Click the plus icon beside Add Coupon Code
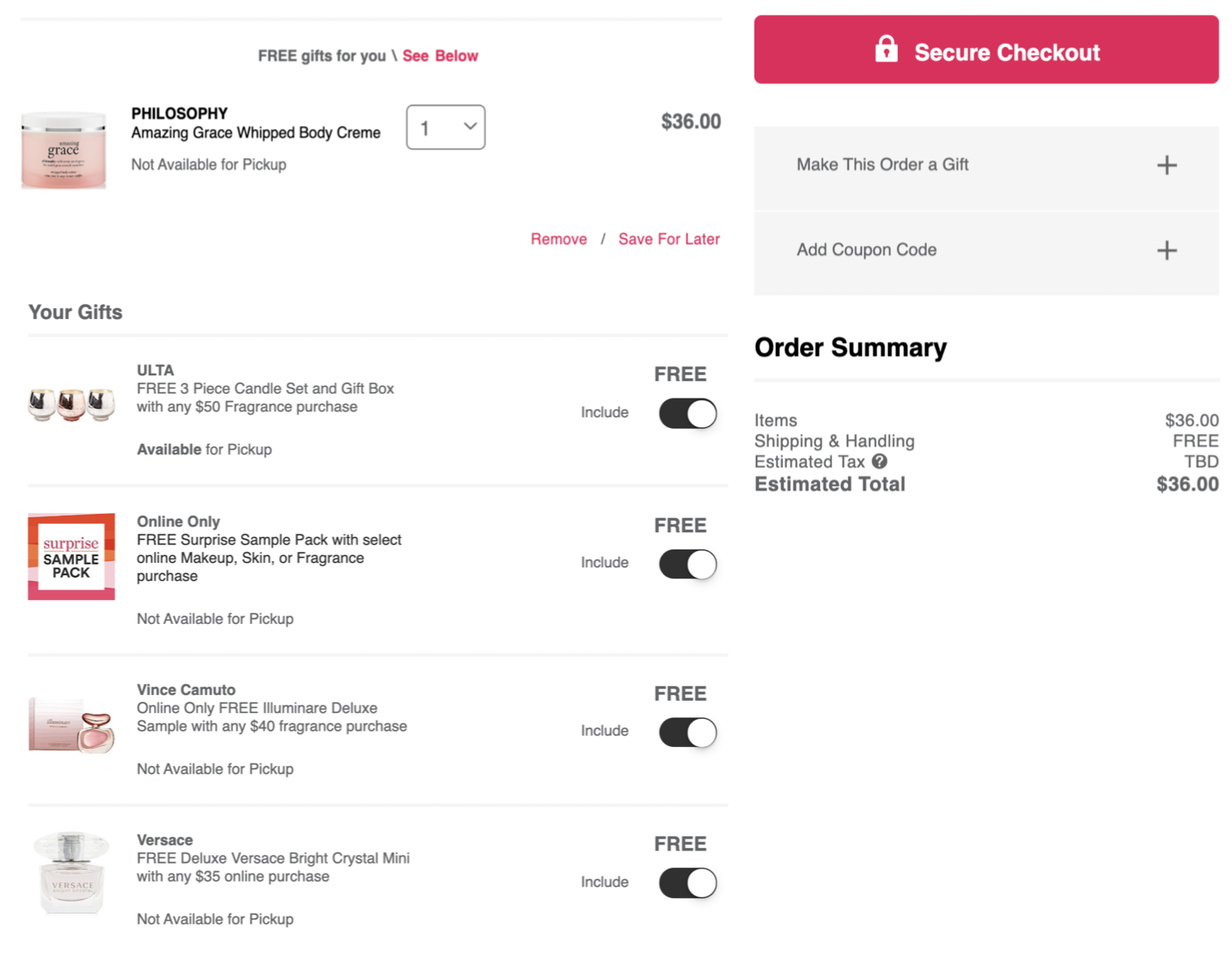1232x957 pixels. (1167, 250)
